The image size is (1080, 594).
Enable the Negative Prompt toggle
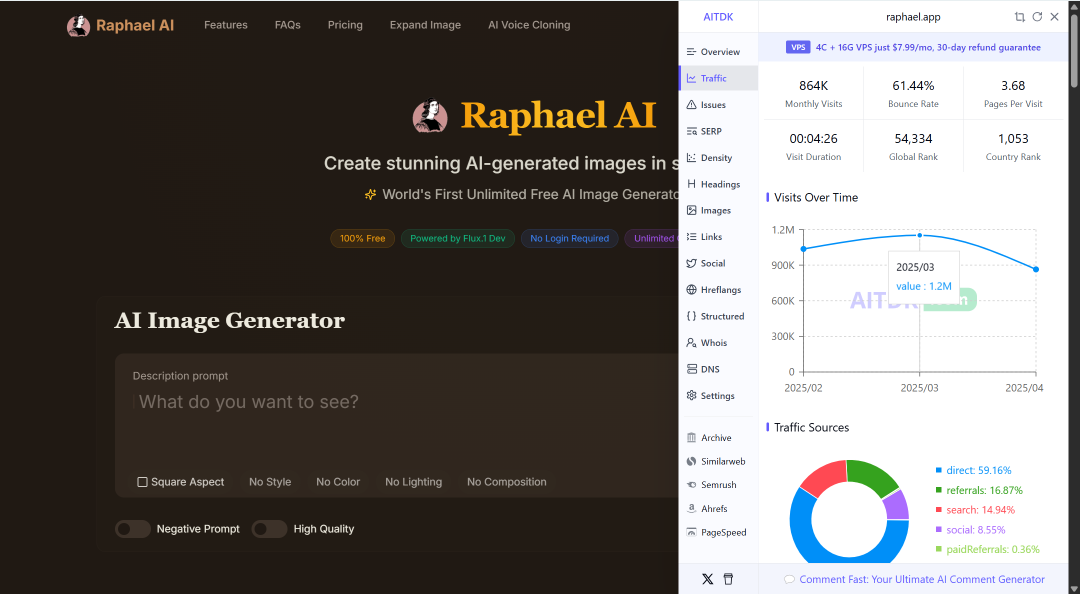pyautogui.click(x=132, y=529)
